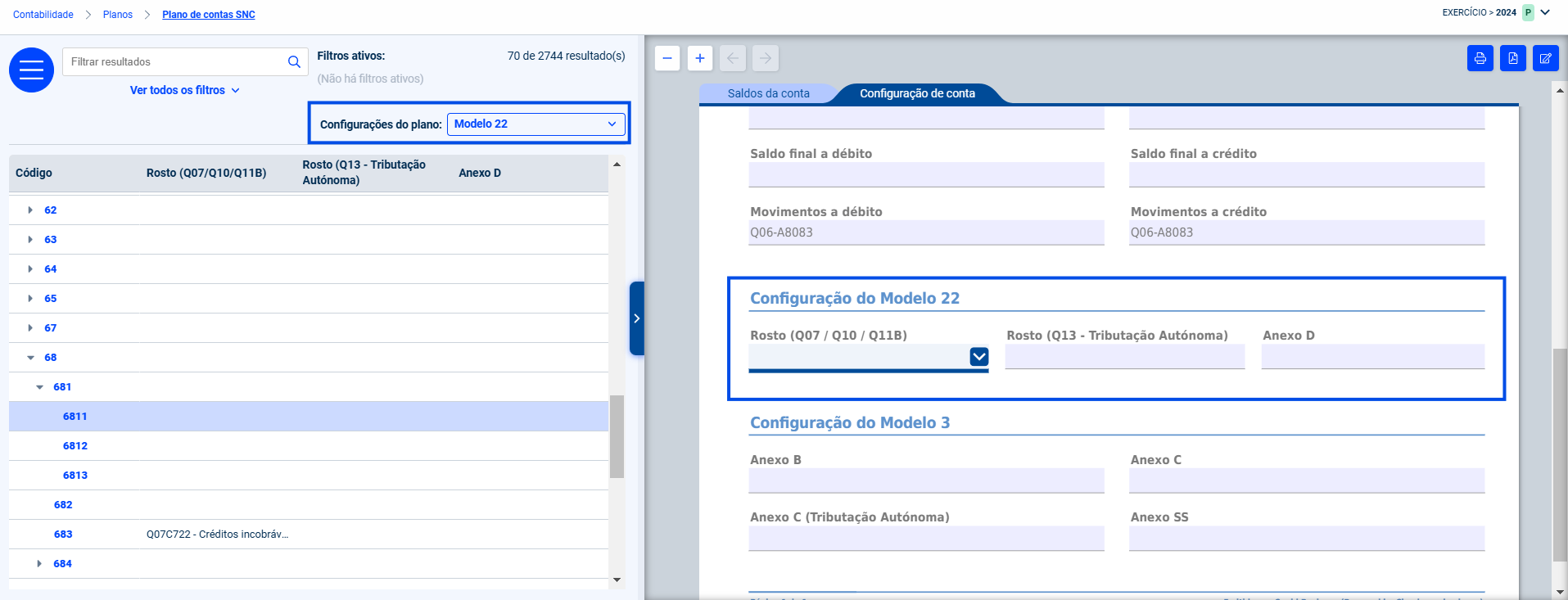Export with the PDF document icon

(1513, 58)
